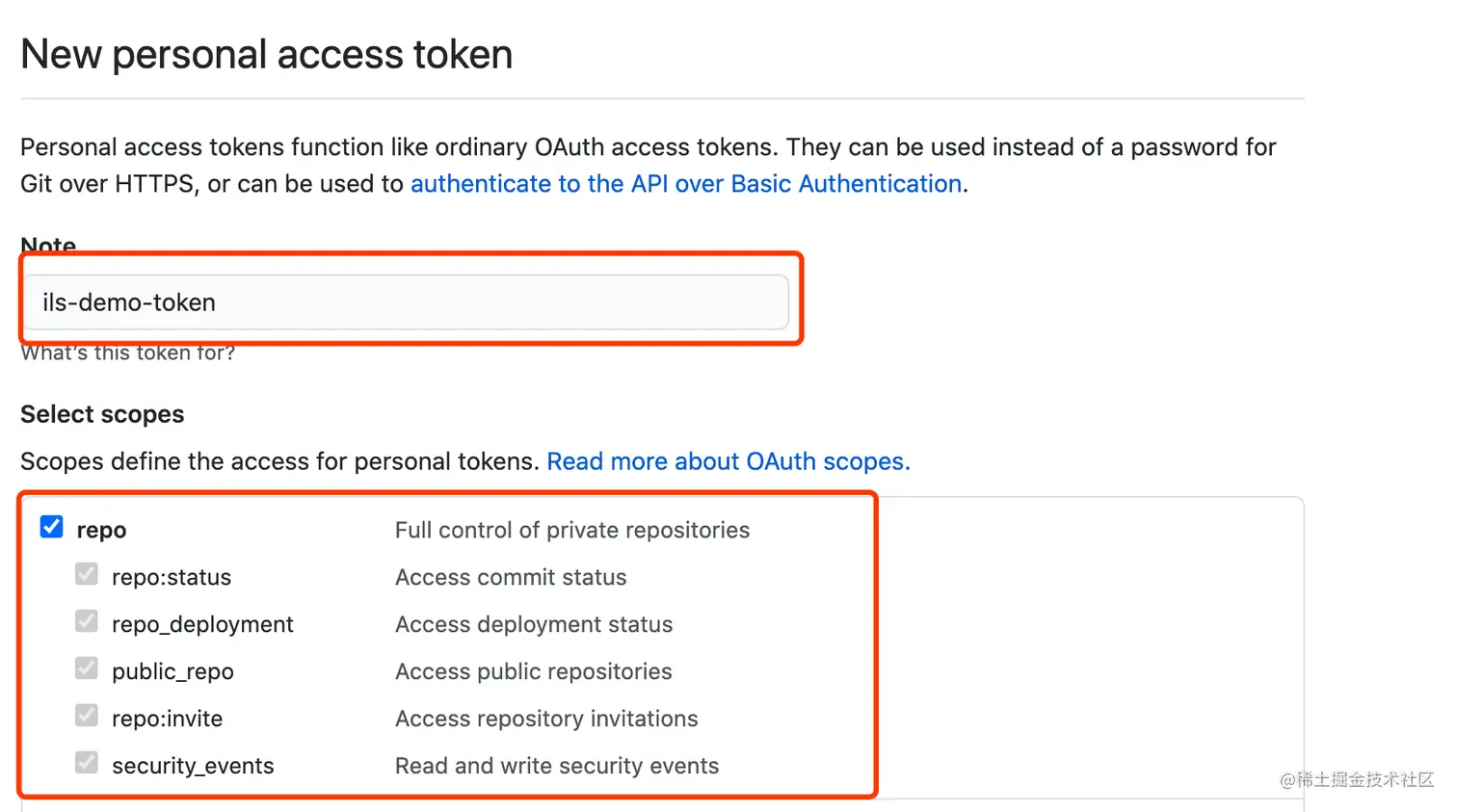Click the repo:invite scope label text
Viewport: 1457px width, 812px height.
pos(167,720)
